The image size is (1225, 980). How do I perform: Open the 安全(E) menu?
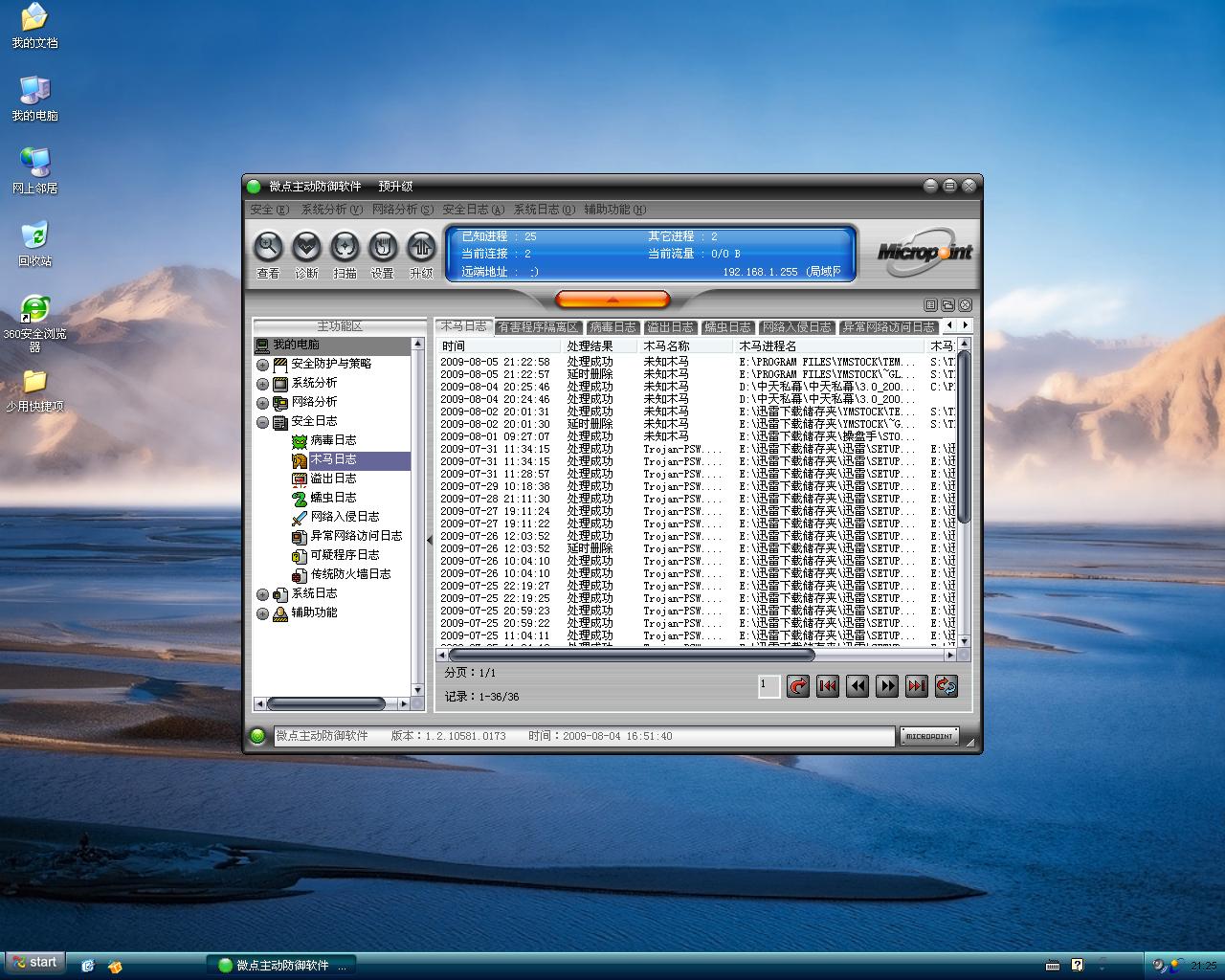(269, 210)
